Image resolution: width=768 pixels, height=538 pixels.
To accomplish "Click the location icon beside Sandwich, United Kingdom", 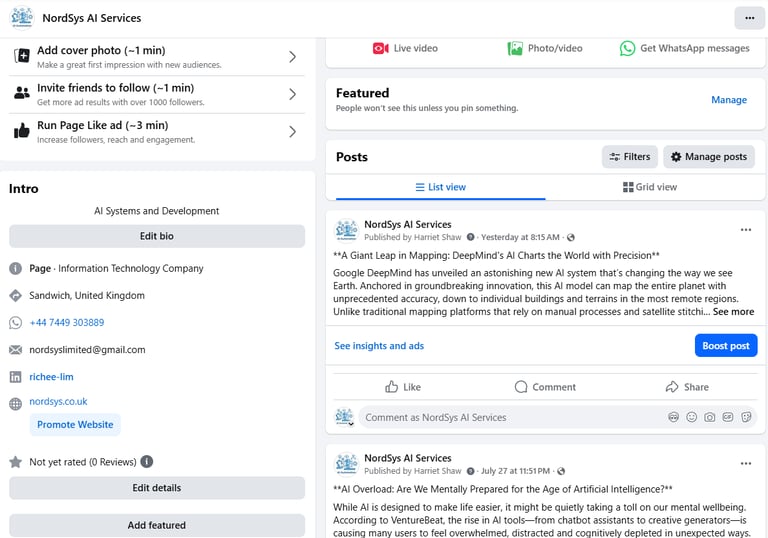I will tap(16, 295).
